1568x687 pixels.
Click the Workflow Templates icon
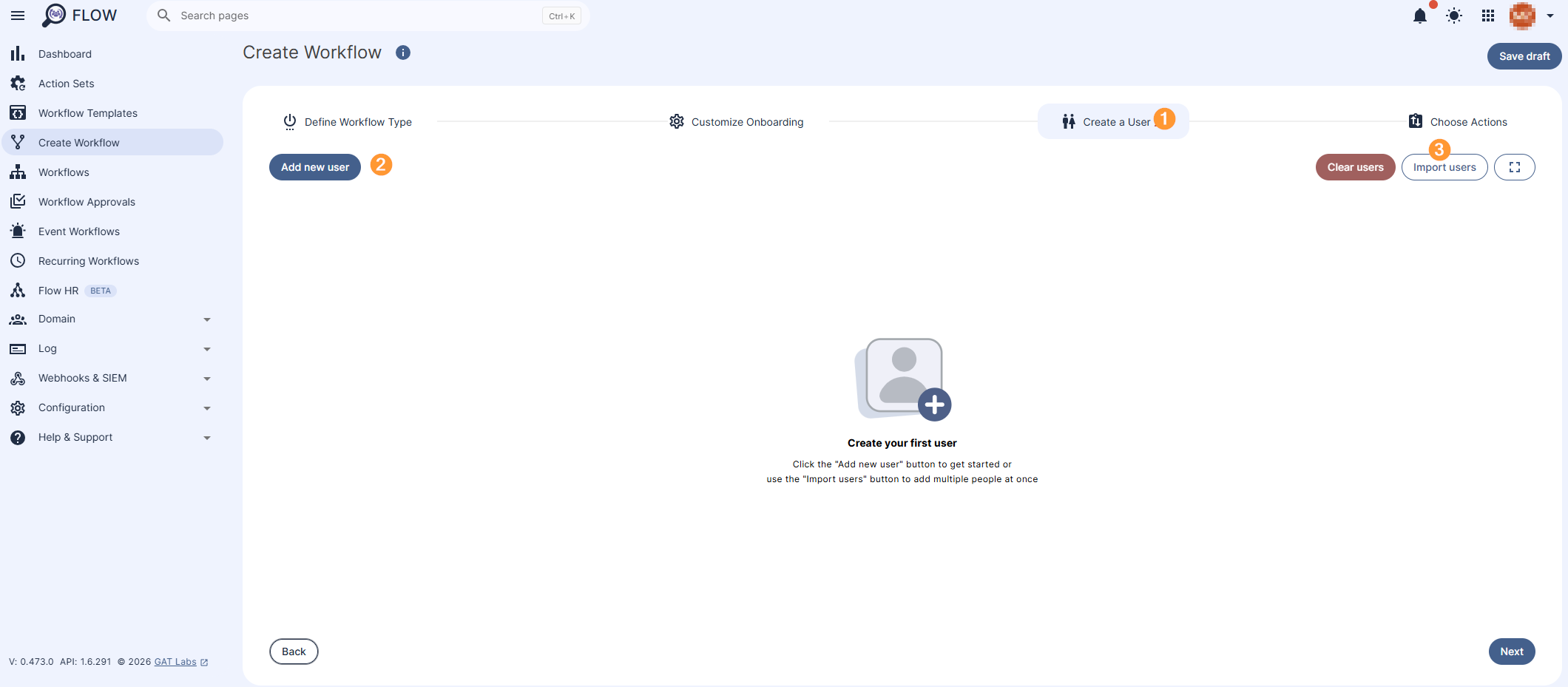click(x=18, y=113)
